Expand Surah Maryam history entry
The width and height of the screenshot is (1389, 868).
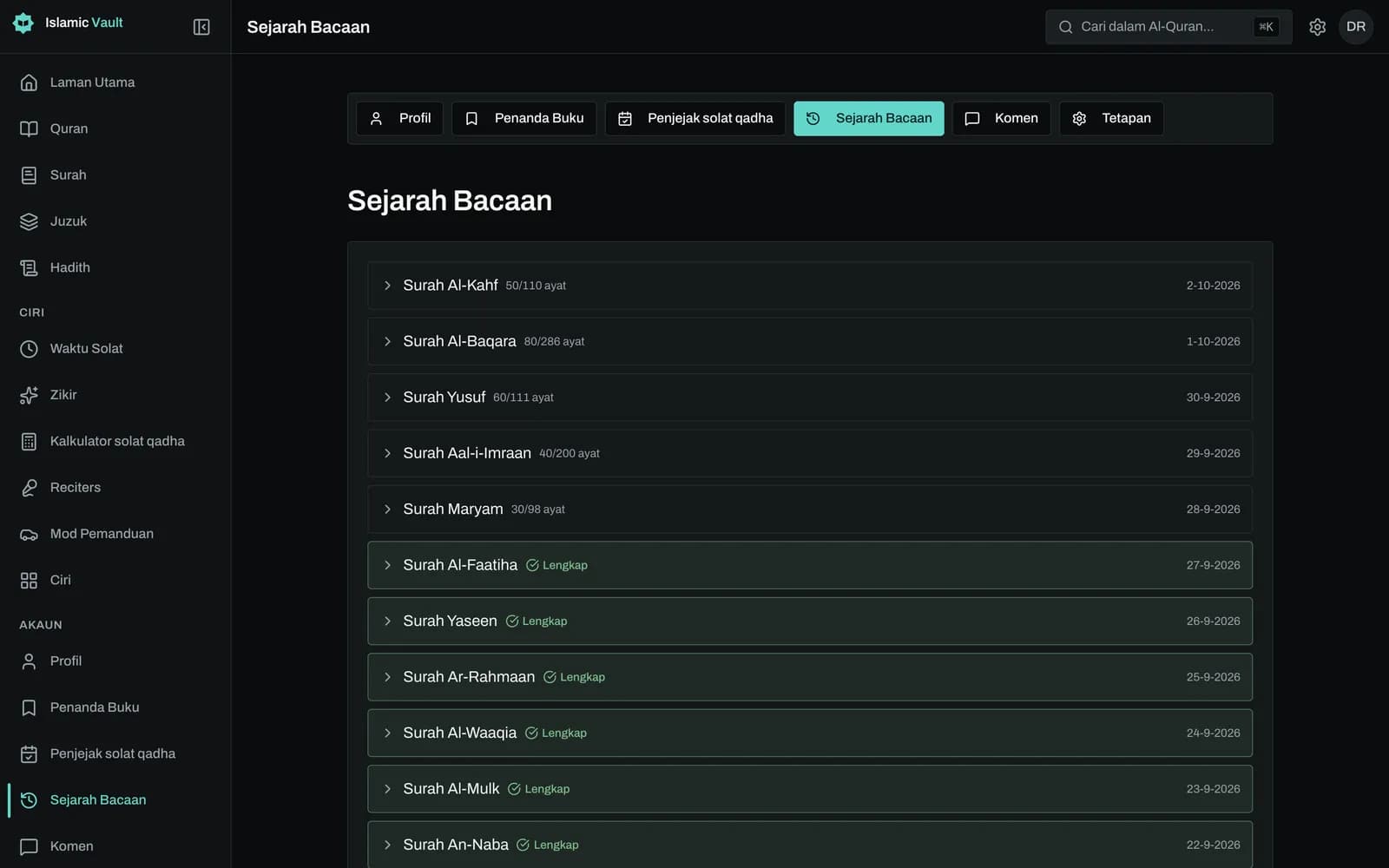[x=810, y=510]
